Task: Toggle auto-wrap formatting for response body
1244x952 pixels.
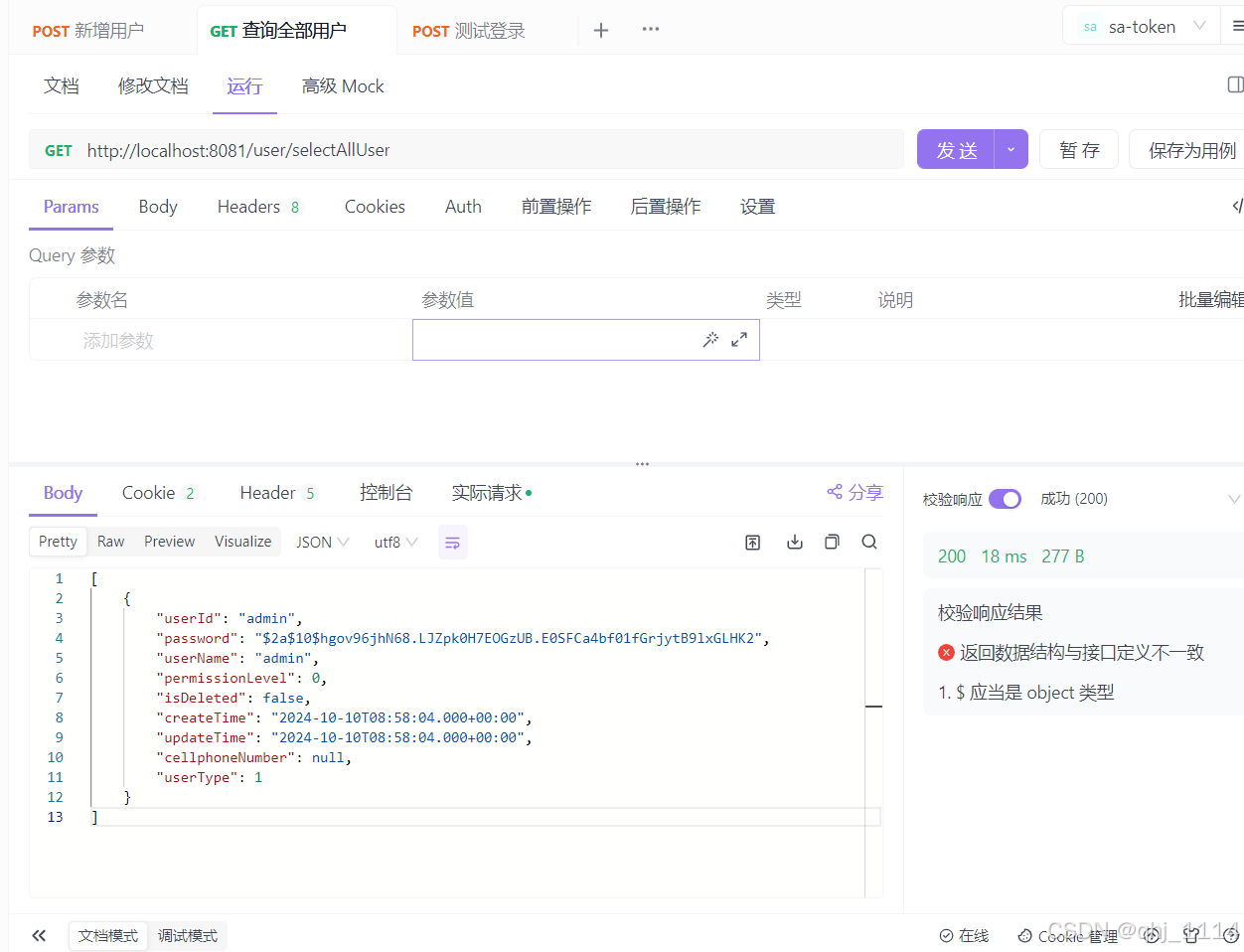Action: 452,542
